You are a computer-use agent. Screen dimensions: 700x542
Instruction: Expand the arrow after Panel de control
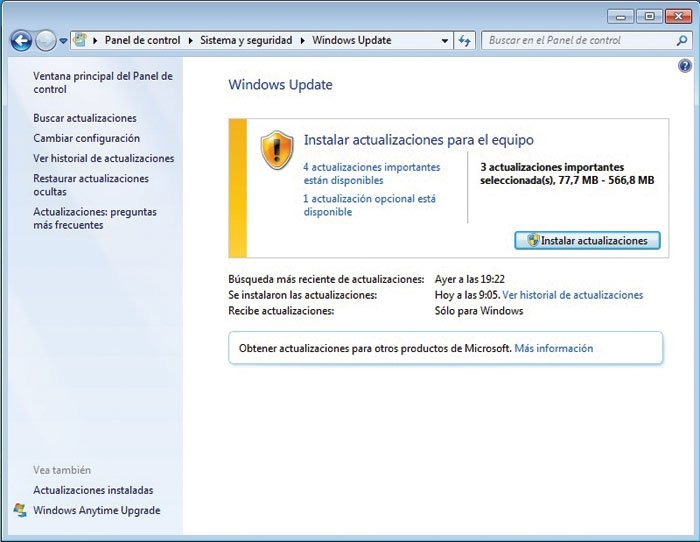[191, 41]
